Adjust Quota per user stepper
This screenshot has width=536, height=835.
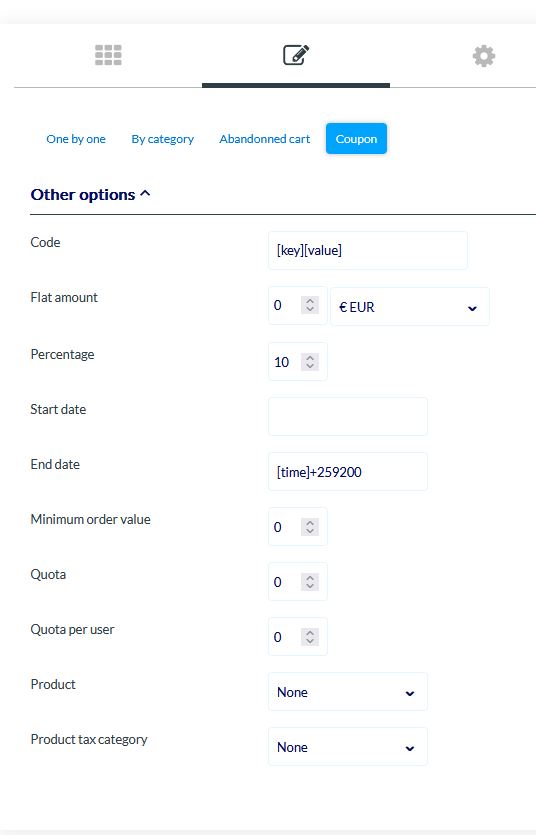(x=310, y=636)
